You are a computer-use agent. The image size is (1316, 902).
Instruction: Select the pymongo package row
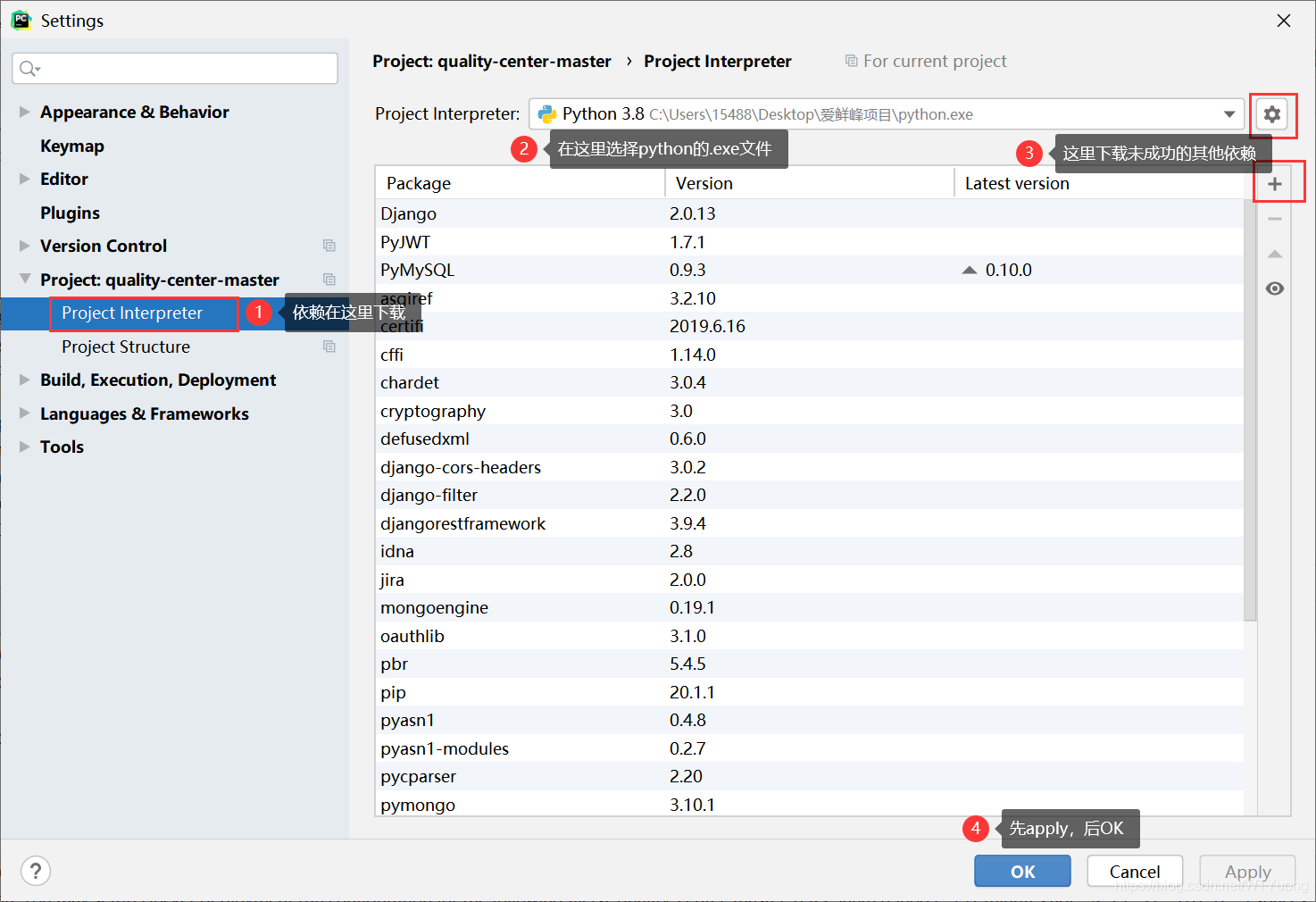(x=810, y=805)
